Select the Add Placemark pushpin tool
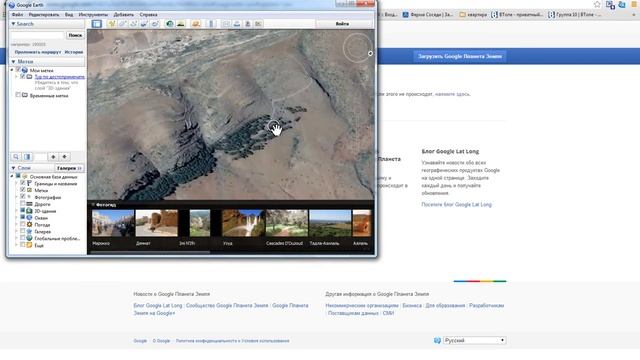Viewport: 640px width, 360px height. (x=111, y=24)
